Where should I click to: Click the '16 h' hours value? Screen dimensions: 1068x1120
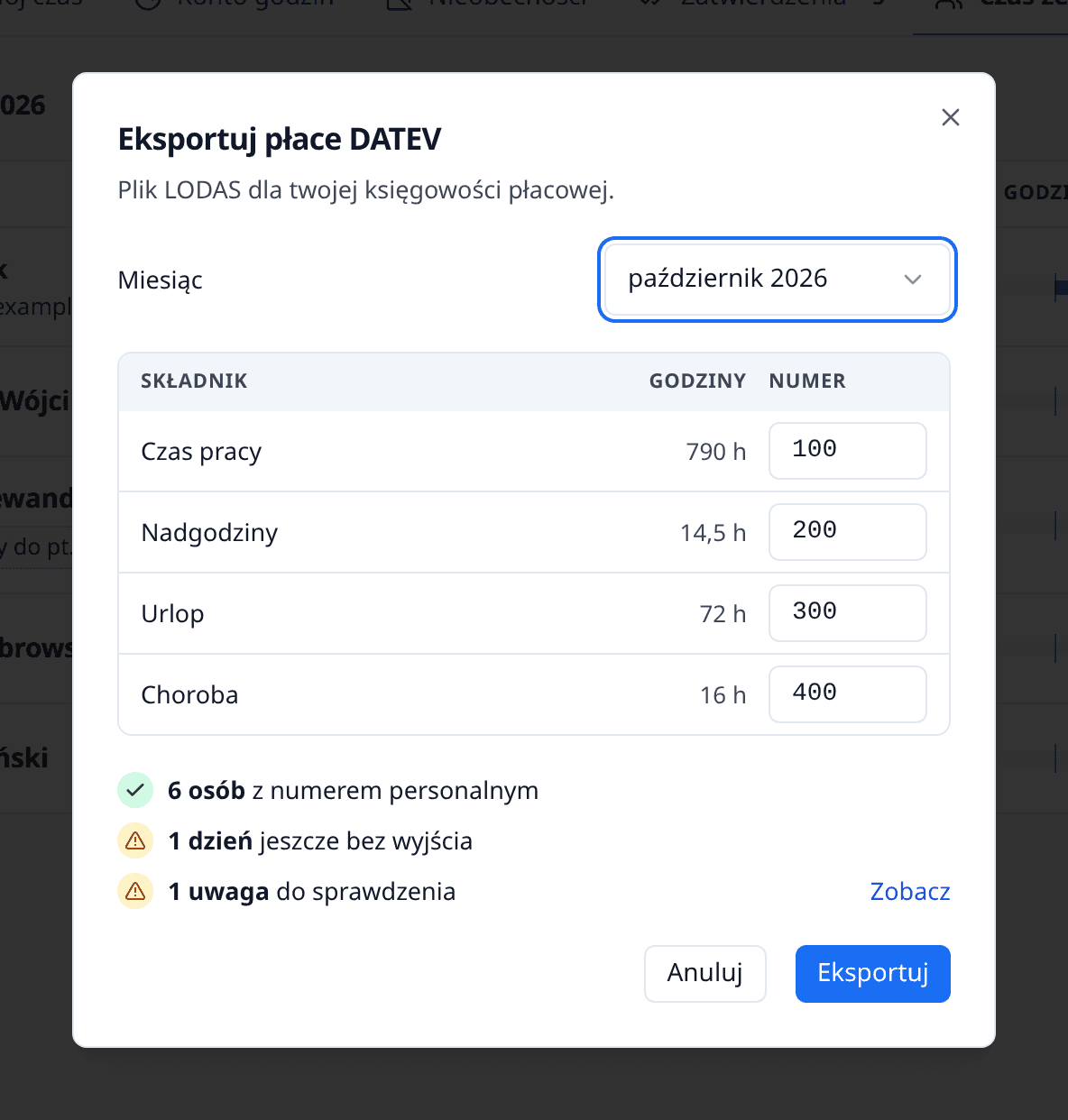coord(723,694)
